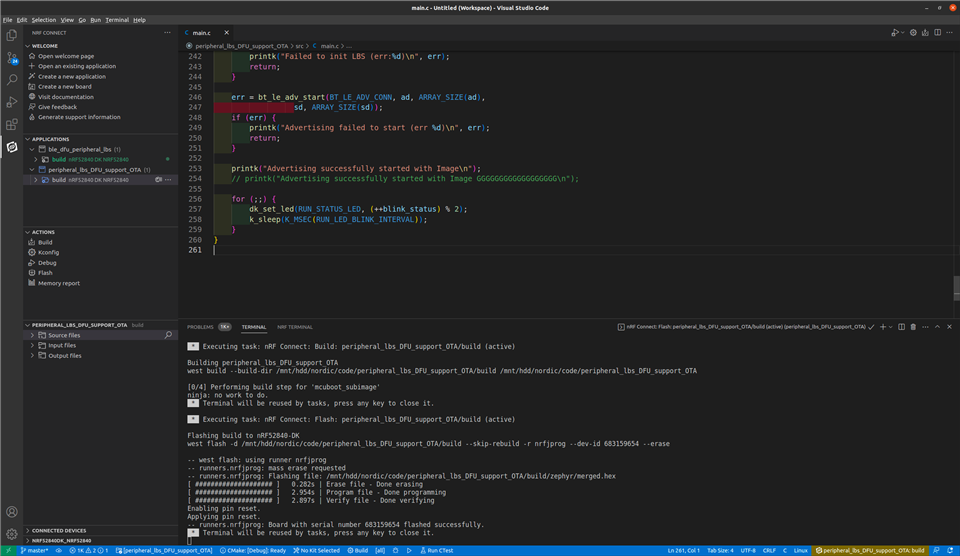The height and width of the screenshot is (556, 960).
Task: Expand the Output files folder
Action: pyautogui.click(x=32, y=356)
